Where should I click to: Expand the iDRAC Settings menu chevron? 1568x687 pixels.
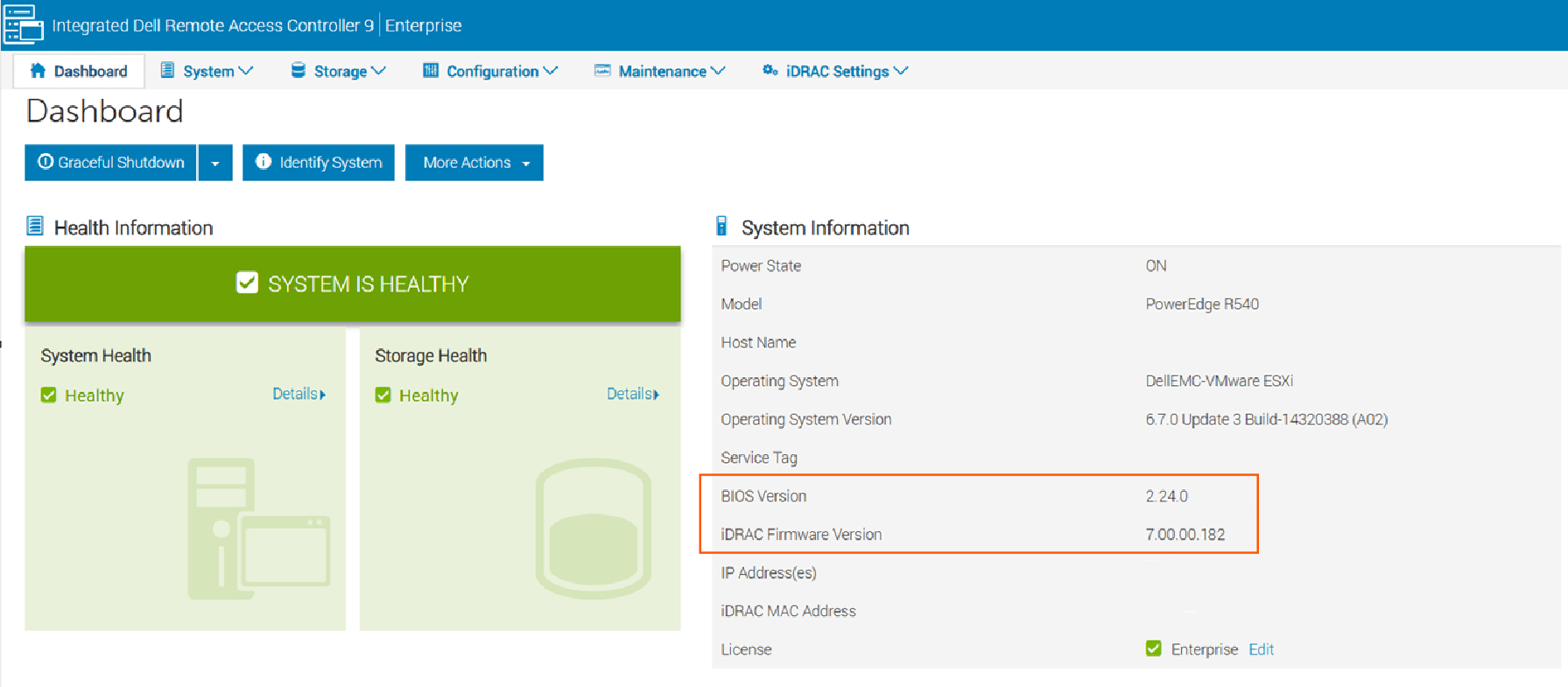coord(901,71)
